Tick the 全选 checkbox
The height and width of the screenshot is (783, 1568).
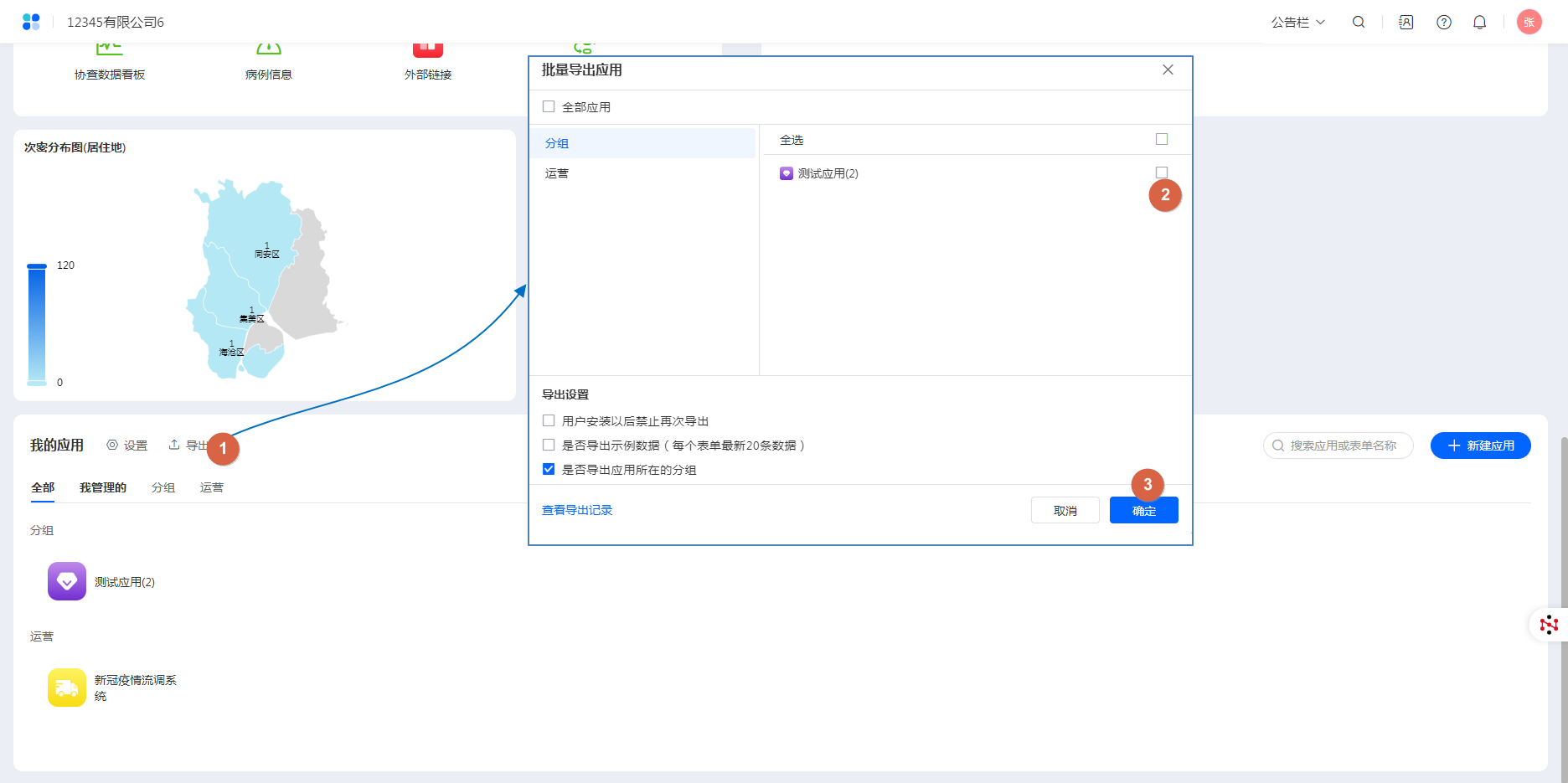click(1162, 139)
